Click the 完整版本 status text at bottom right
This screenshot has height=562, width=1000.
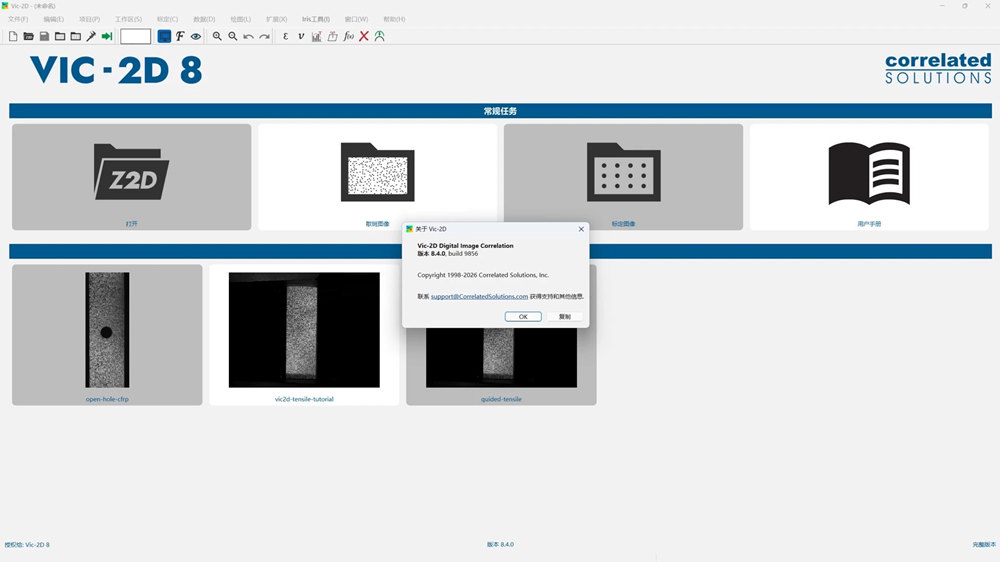point(984,545)
